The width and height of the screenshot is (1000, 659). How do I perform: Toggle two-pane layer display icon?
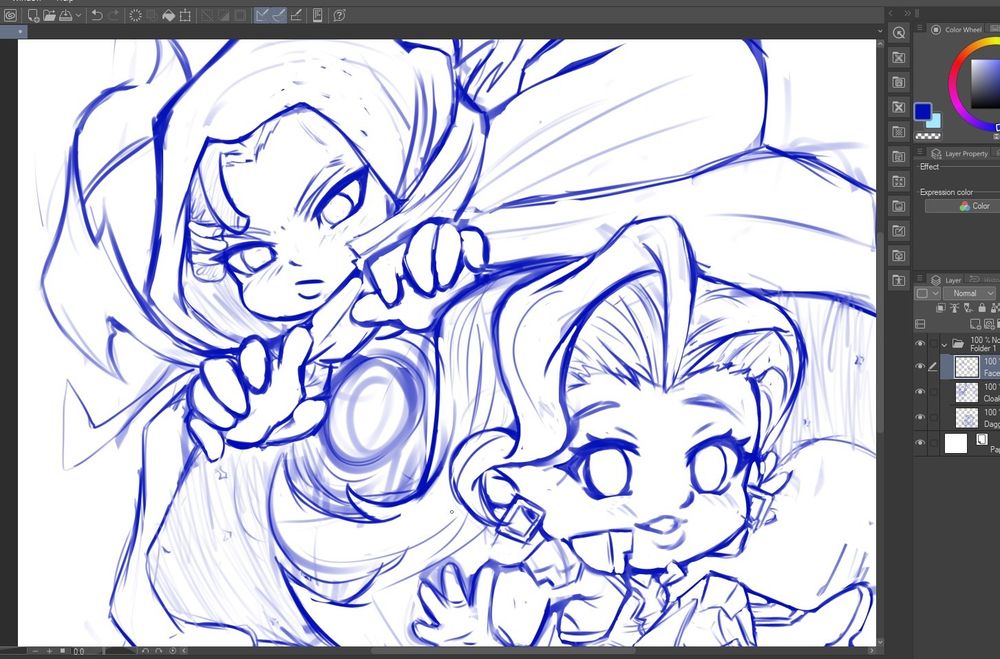pyautogui.click(x=920, y=324)
